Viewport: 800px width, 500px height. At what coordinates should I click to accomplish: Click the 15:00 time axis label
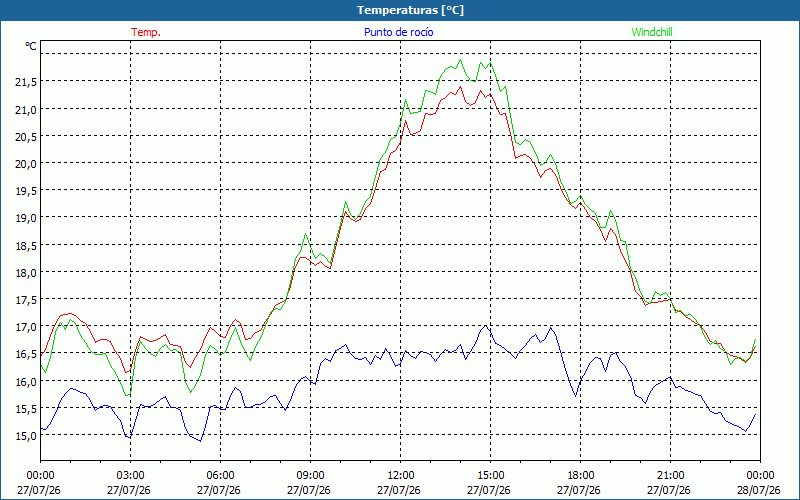point(490,476)
